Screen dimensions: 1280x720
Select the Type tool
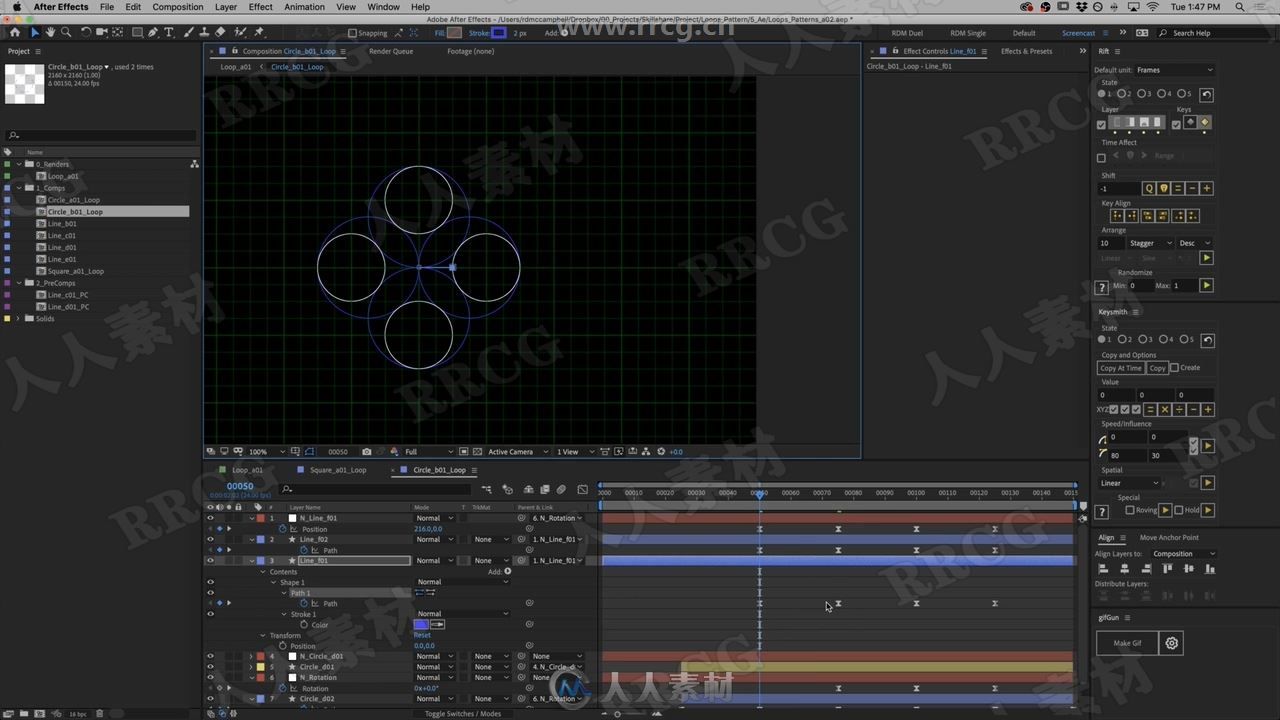[168, 32]
